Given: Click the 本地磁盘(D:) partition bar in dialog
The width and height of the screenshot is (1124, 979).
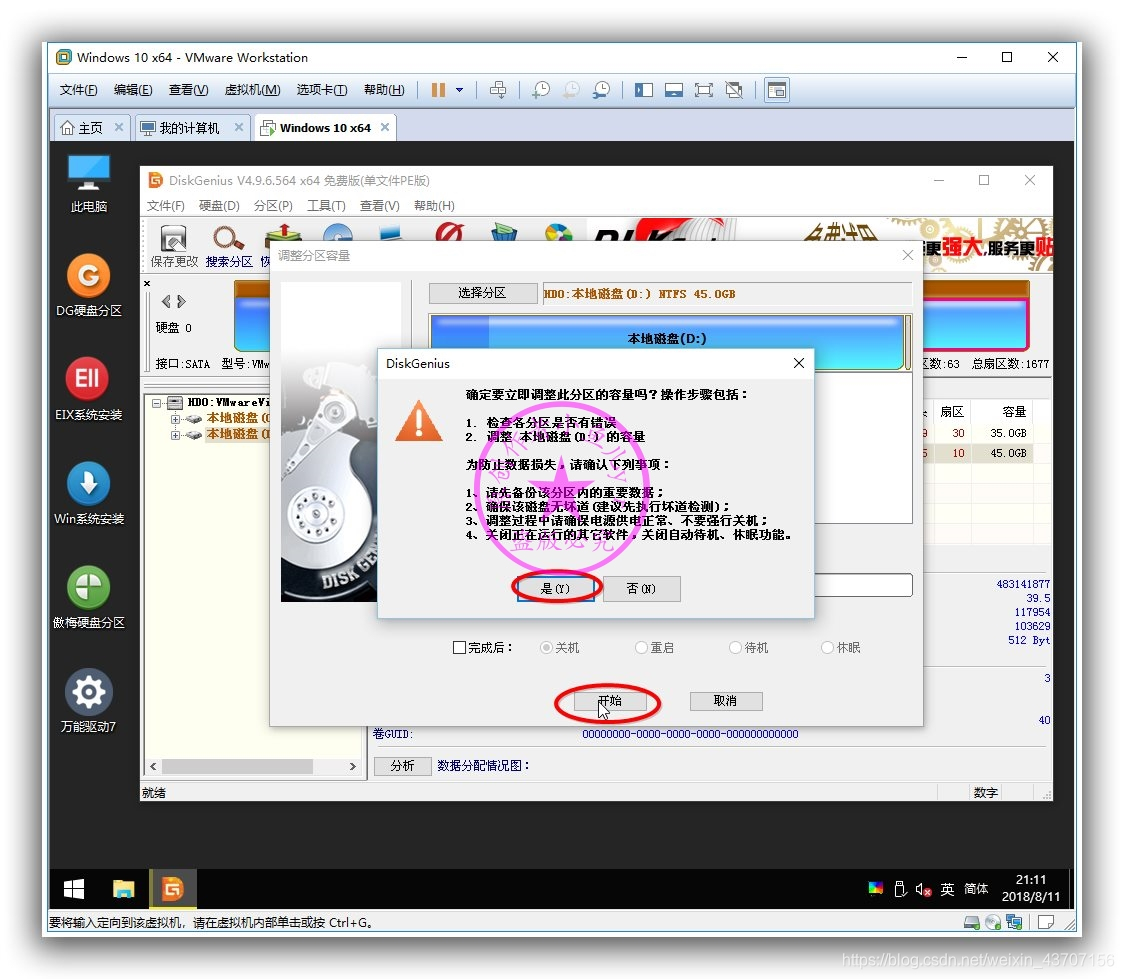Looking at the screenshot, I should click(x=667, y=342).
